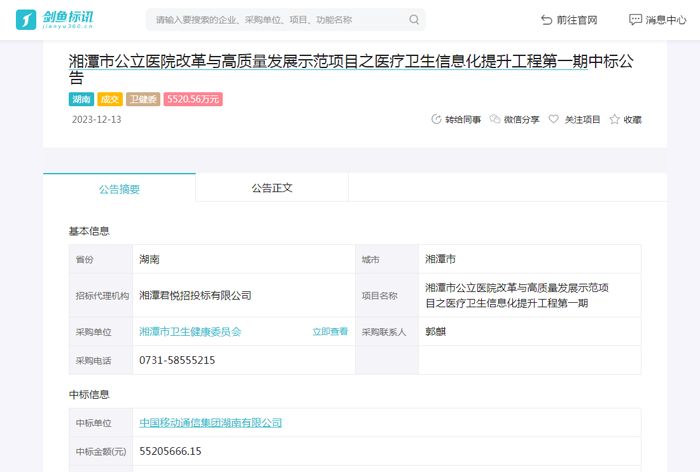Screen dimensions: 700x472
Task: Click the 5520.56万元 amount tag
Action: coord(193,99)
